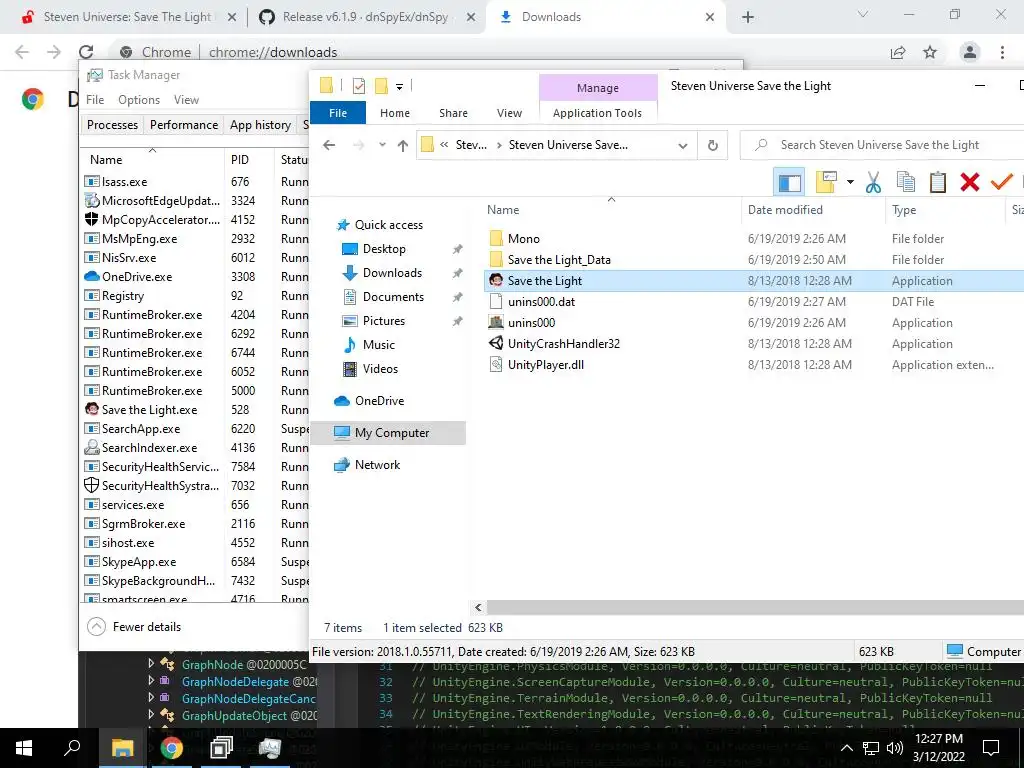1024x768 pixels.
Task: Open the Chrome profile icon
Action: click(x=970, y=52)
